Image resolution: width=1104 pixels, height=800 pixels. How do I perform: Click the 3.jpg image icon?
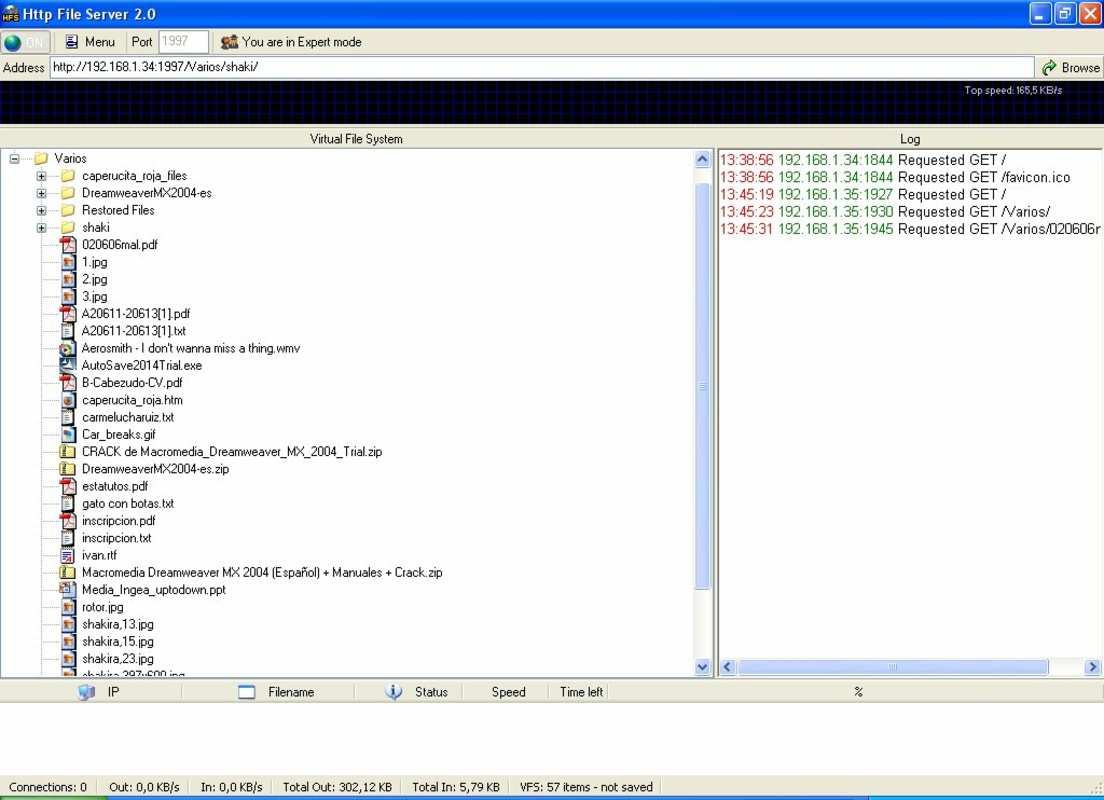point(68,296)
